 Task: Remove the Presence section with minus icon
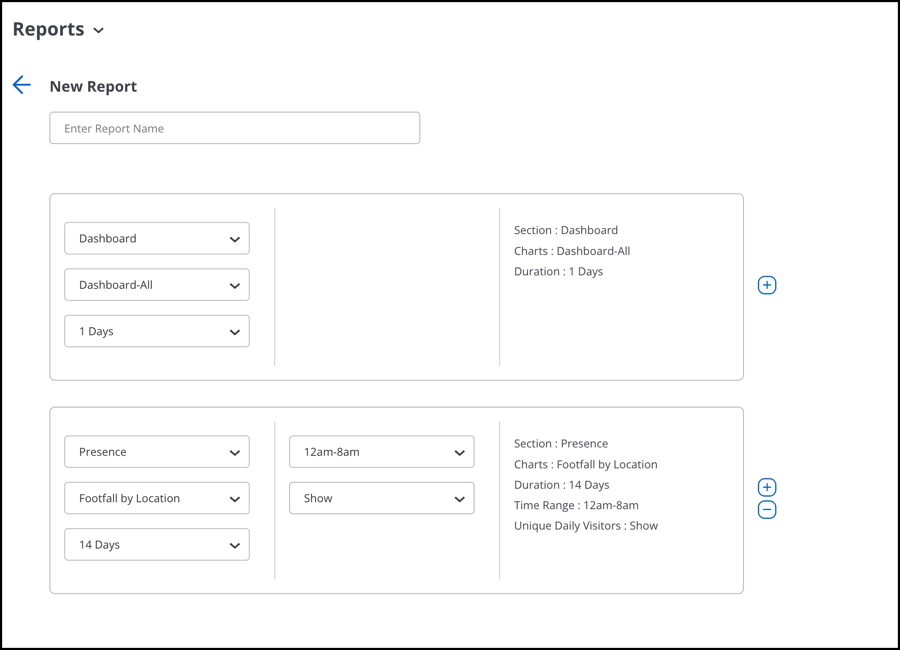click(x=767, y=509)
